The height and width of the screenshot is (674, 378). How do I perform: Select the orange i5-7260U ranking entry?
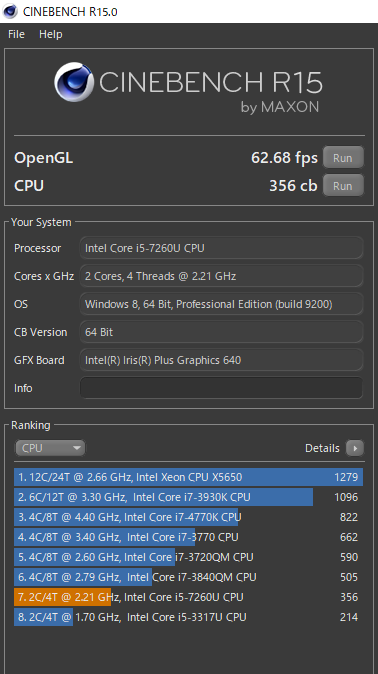pyautogui.click(x=188, y=597)
